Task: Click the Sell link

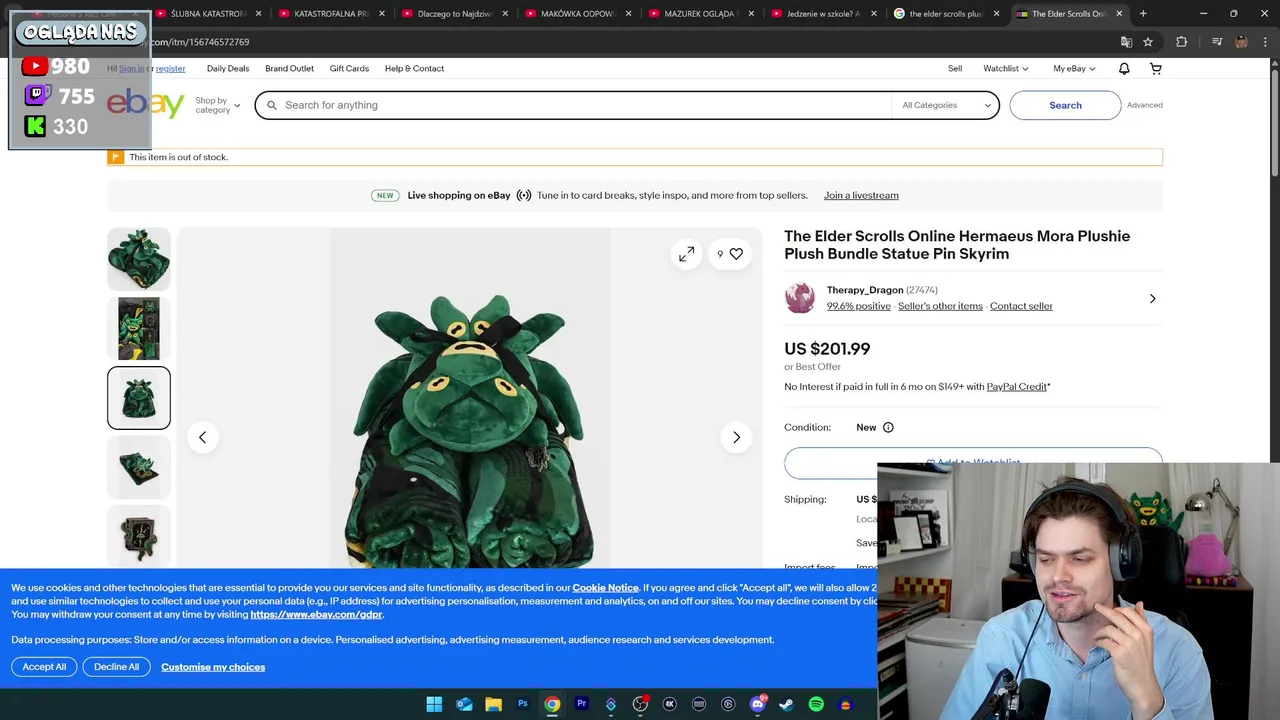Action: click(x=955, y=69)
